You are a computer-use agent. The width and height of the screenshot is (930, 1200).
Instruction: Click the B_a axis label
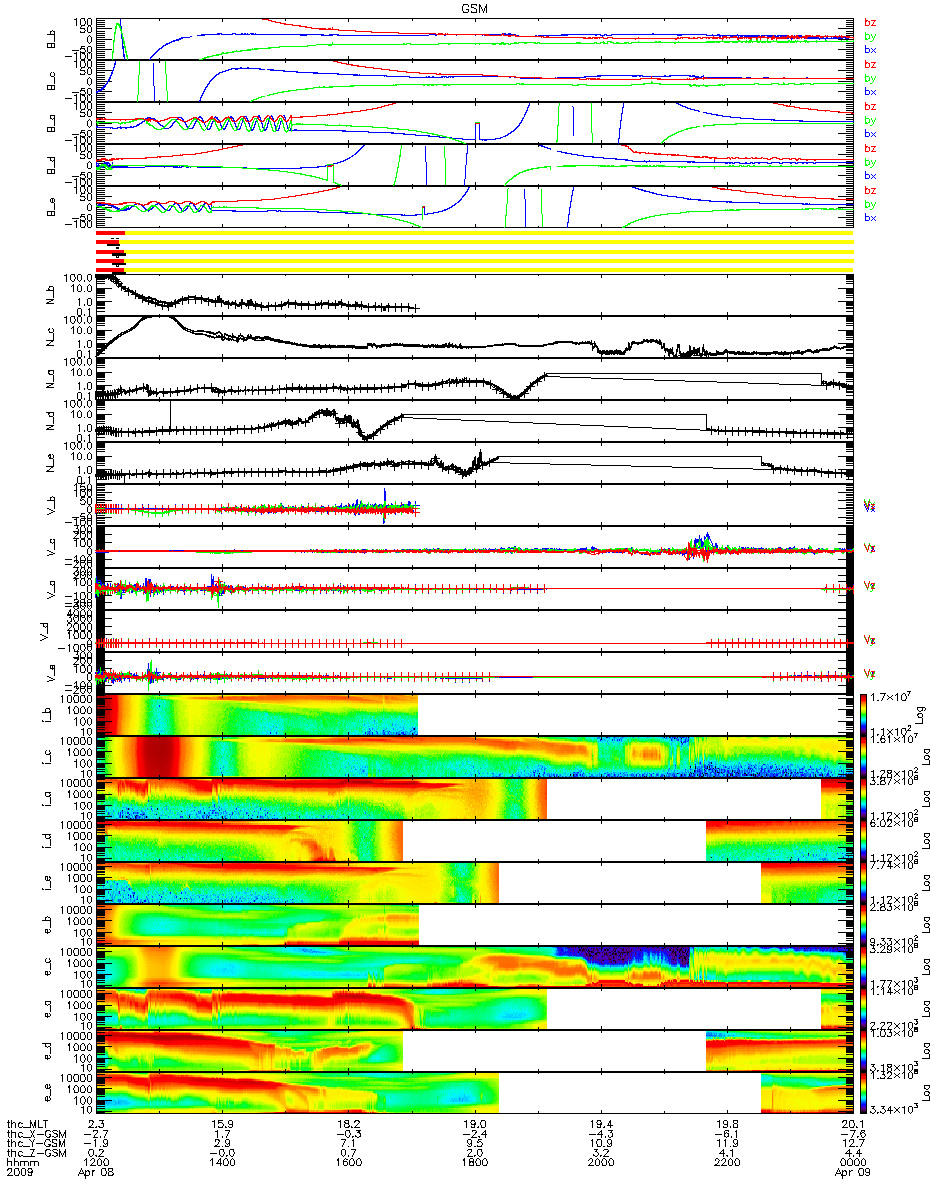[50, 122]
